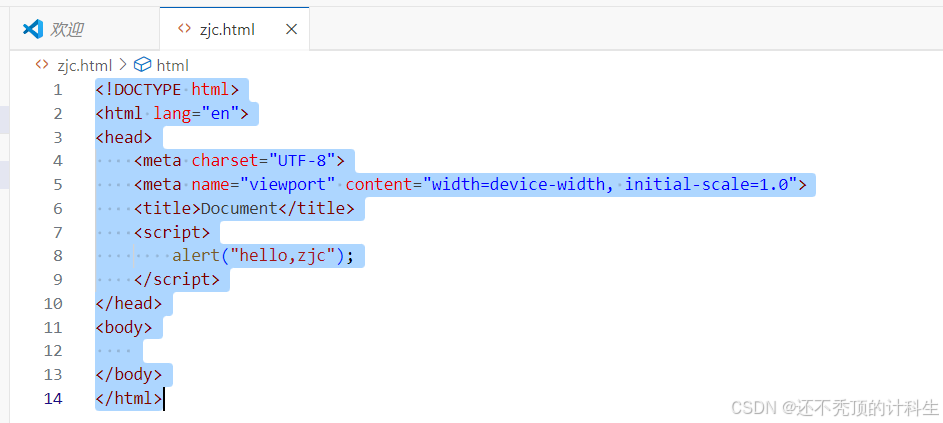This screenshot has height=423, width=943.
Task: Click line number 8 in gutter
Action: 58,256
